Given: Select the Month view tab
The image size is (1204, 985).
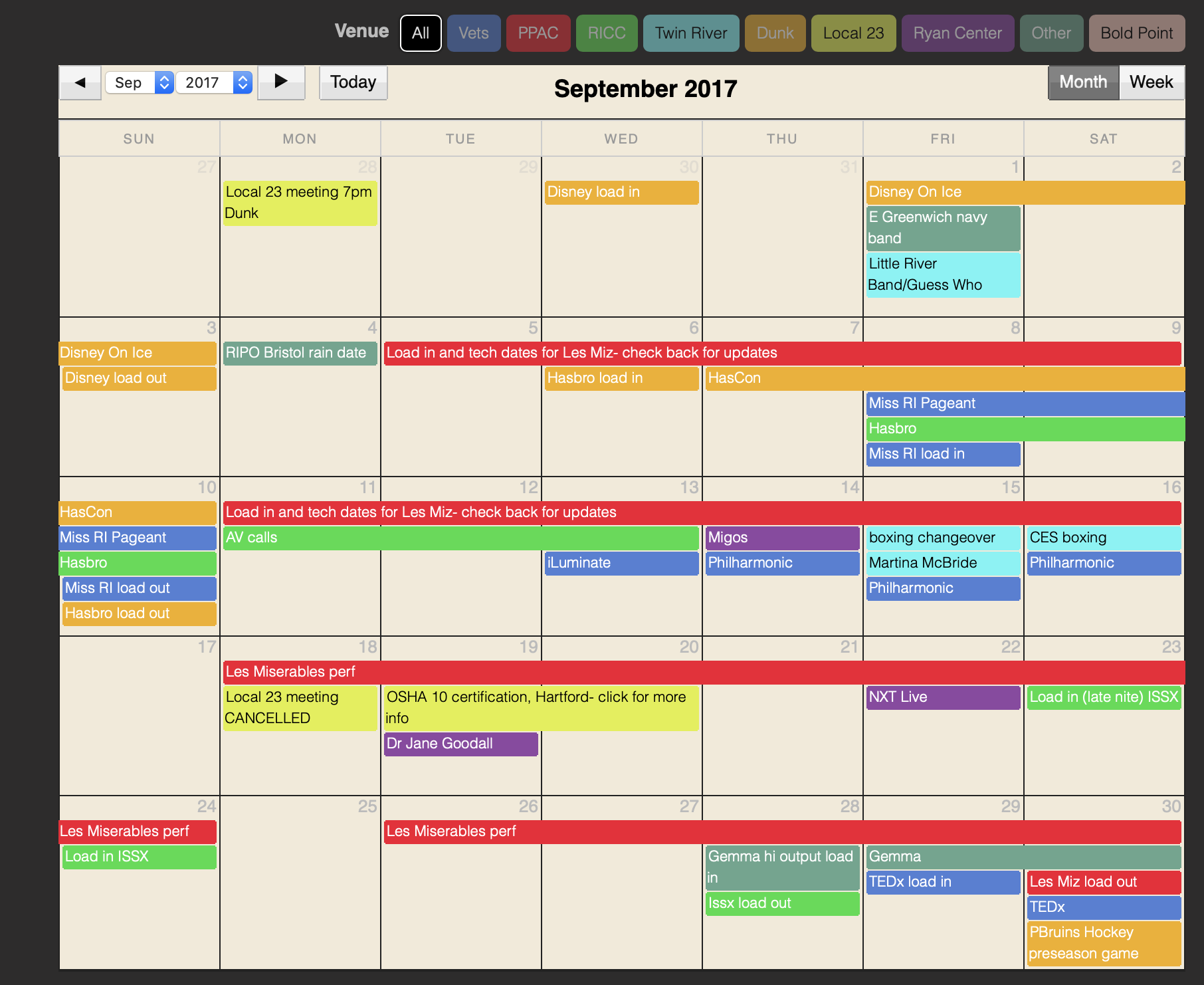Looking at the screenshot, I should 1082,82.
